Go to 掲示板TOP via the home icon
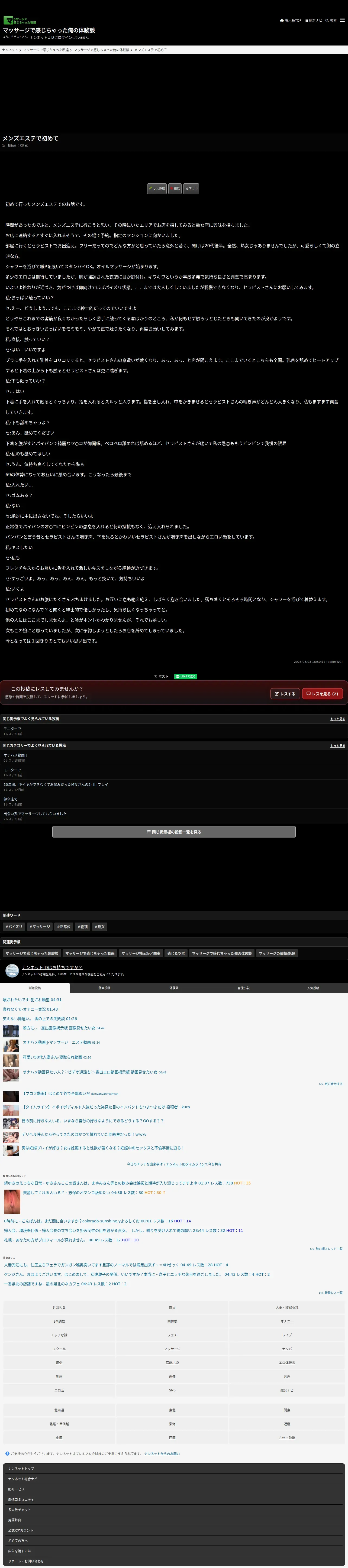Image resolution: width=348 pixels, height=1568 pixels. click(291, 20)
